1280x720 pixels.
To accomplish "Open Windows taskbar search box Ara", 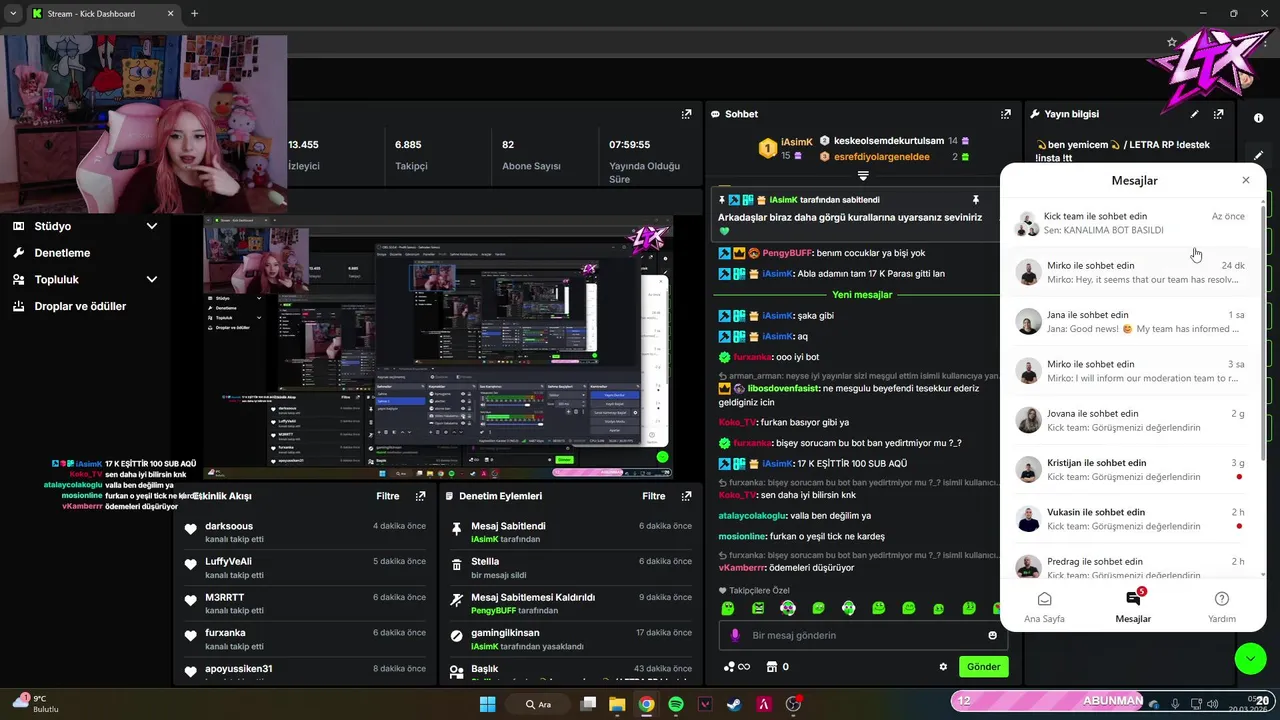I will 538,704.
